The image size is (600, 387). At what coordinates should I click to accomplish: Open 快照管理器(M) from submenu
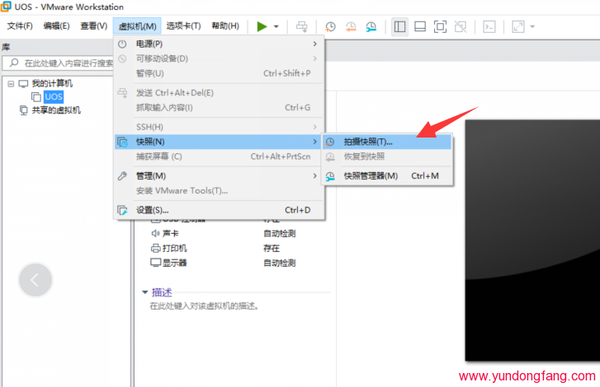pyautogui.click(x=387, y=176)
